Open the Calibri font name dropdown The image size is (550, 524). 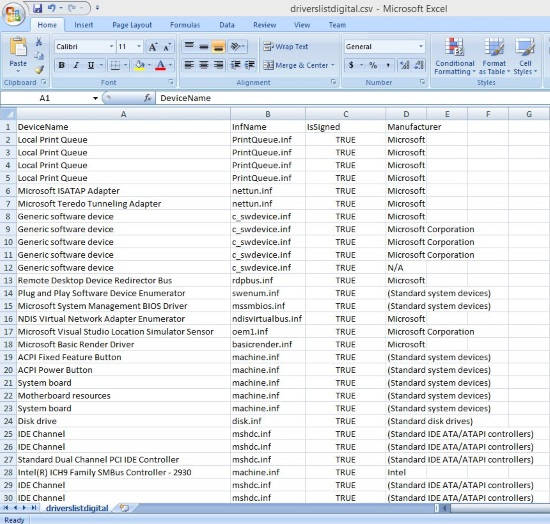pos(111,46)
